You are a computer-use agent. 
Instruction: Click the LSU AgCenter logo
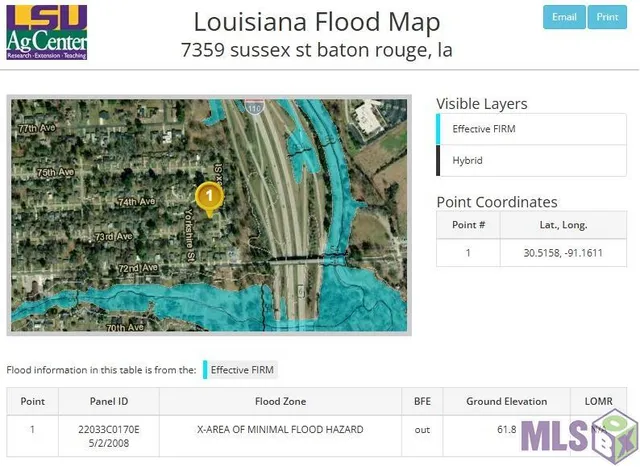46,32
